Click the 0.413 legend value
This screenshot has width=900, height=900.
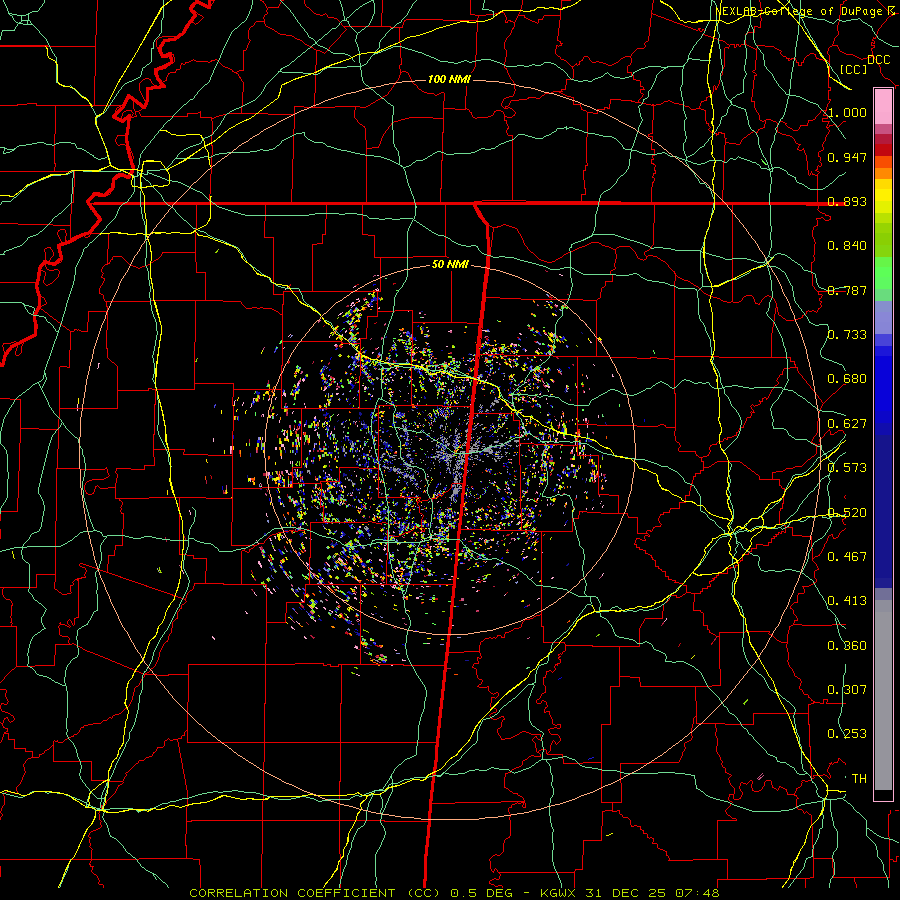pyautogui.click(x=847, y=601)
